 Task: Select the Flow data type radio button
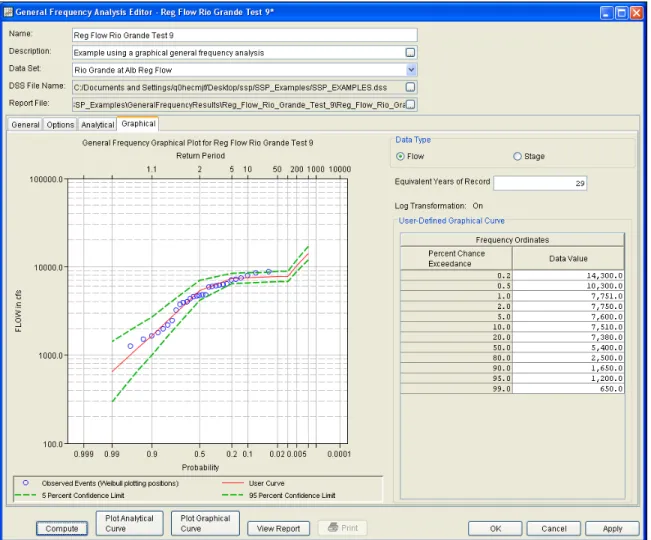click(x=400, y=156)
